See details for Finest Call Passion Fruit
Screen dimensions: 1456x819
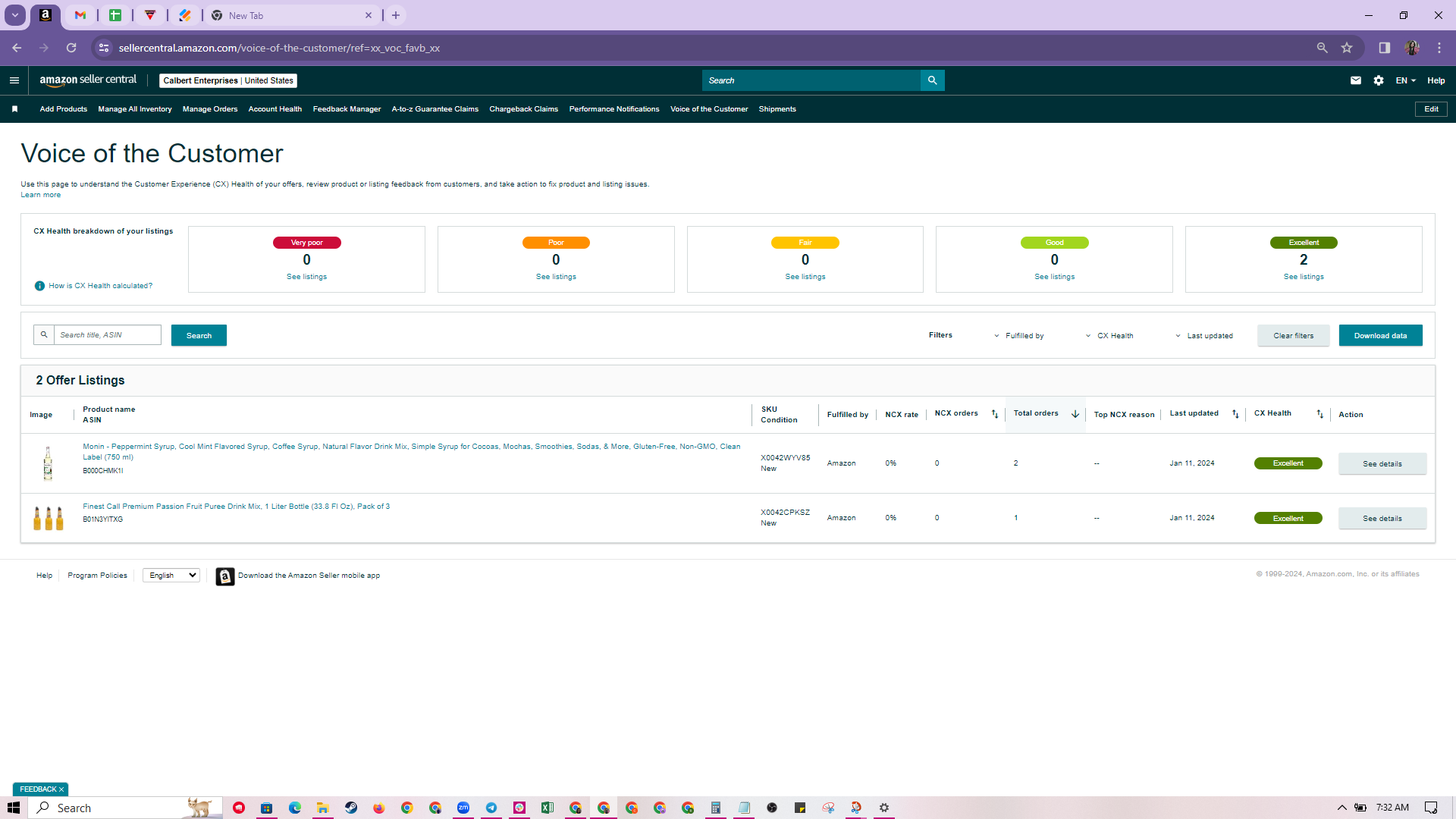[x=1382, y=519]
